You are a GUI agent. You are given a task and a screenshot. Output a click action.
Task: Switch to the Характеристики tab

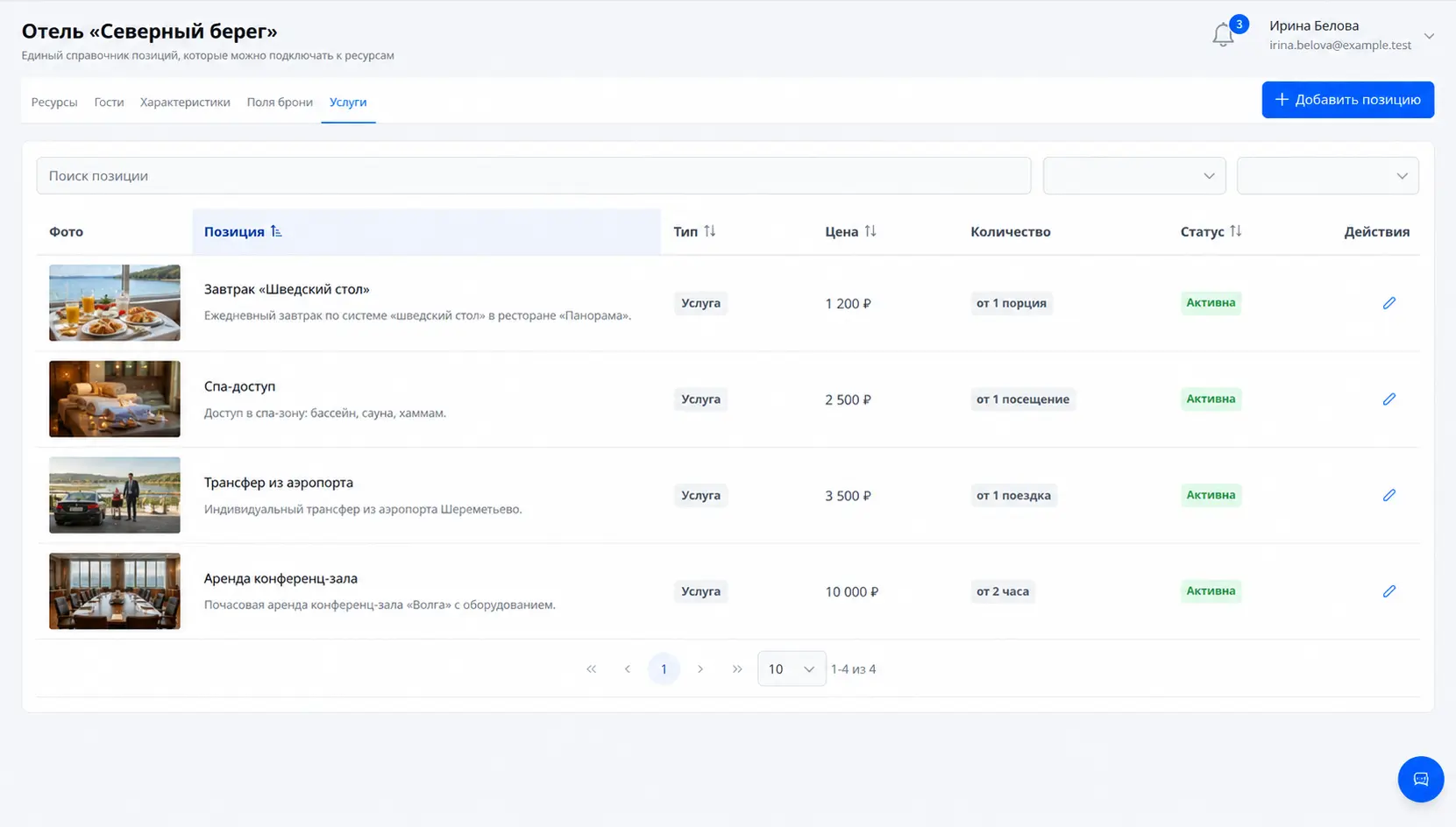185,102
